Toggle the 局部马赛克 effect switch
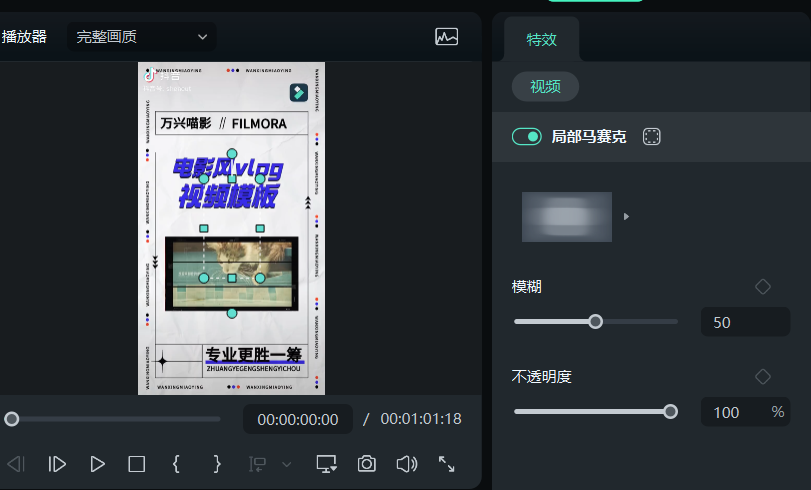Image resolution: width=811 pixels, height=490 pixels. tap(527, 137)
